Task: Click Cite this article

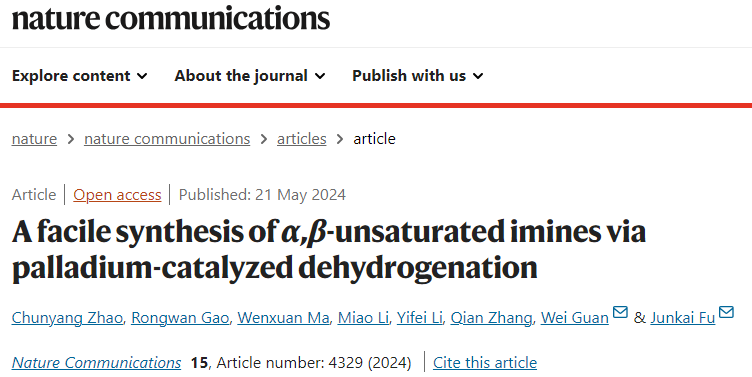Action: click(x=485, y=363)
